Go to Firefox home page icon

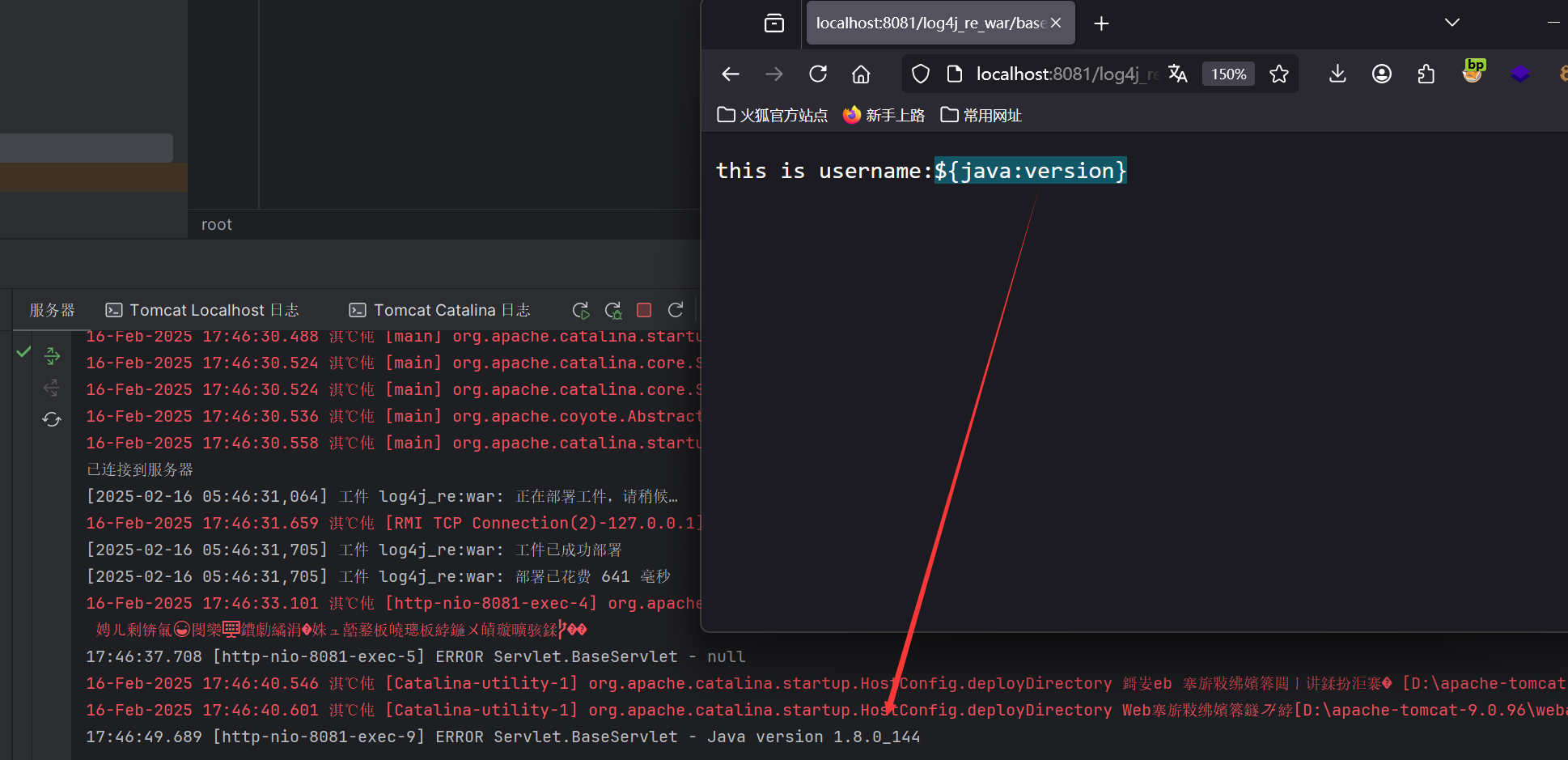pyautogui.click(x=861, y=74)
